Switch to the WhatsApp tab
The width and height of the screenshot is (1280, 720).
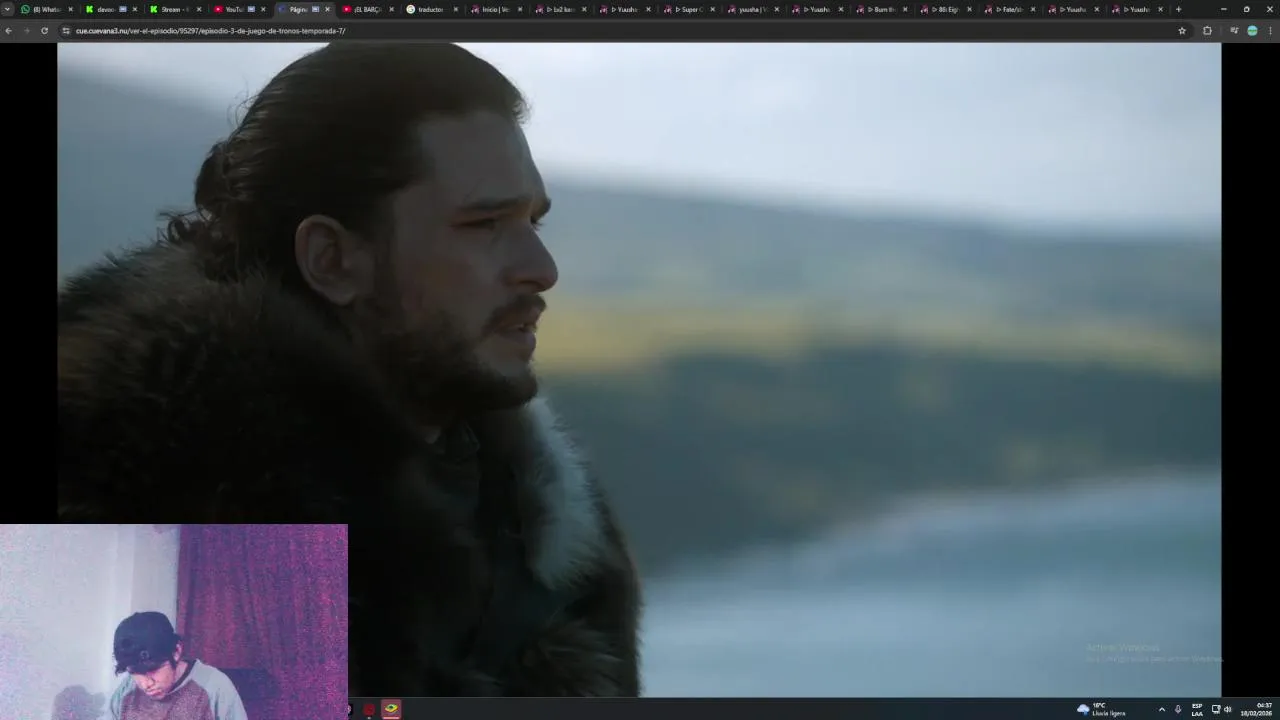click(47, 9)
